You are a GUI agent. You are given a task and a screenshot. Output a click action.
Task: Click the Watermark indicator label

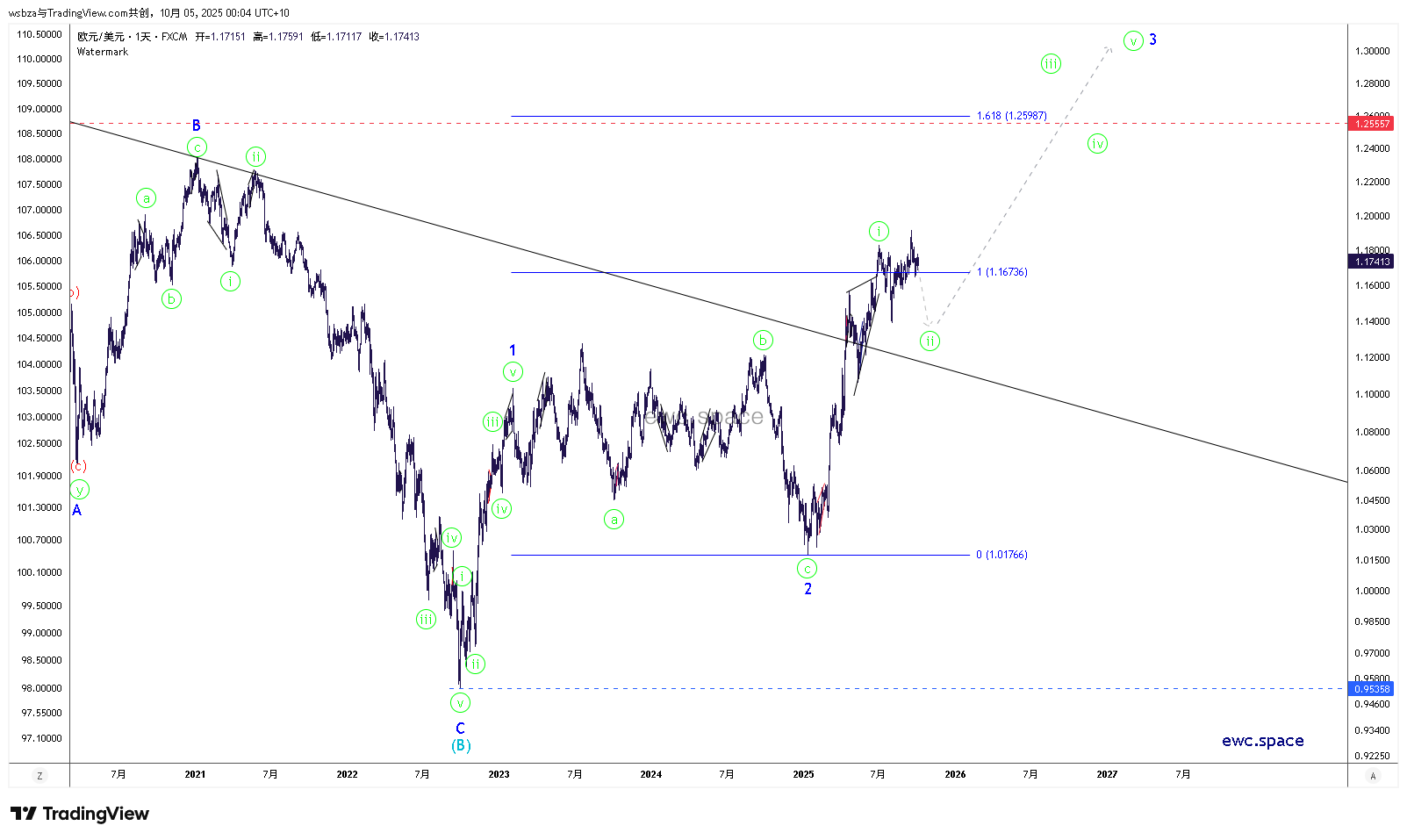coord(103,52)
